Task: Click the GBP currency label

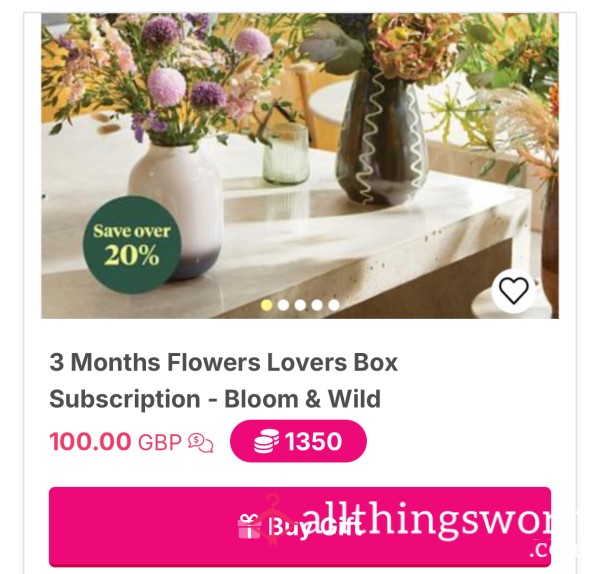Action: click(160, 442)
